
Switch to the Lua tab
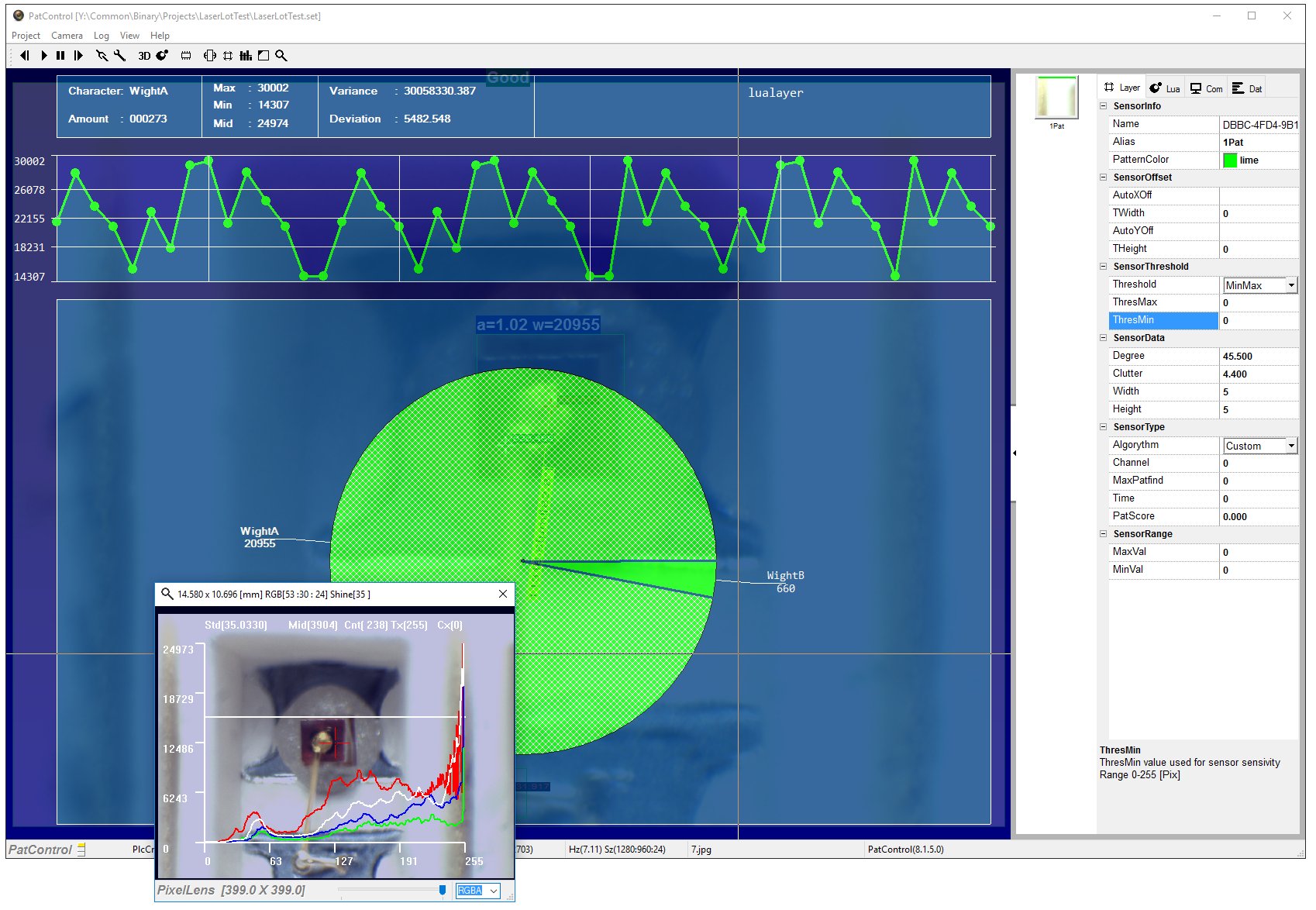[x=1165, y=88]
